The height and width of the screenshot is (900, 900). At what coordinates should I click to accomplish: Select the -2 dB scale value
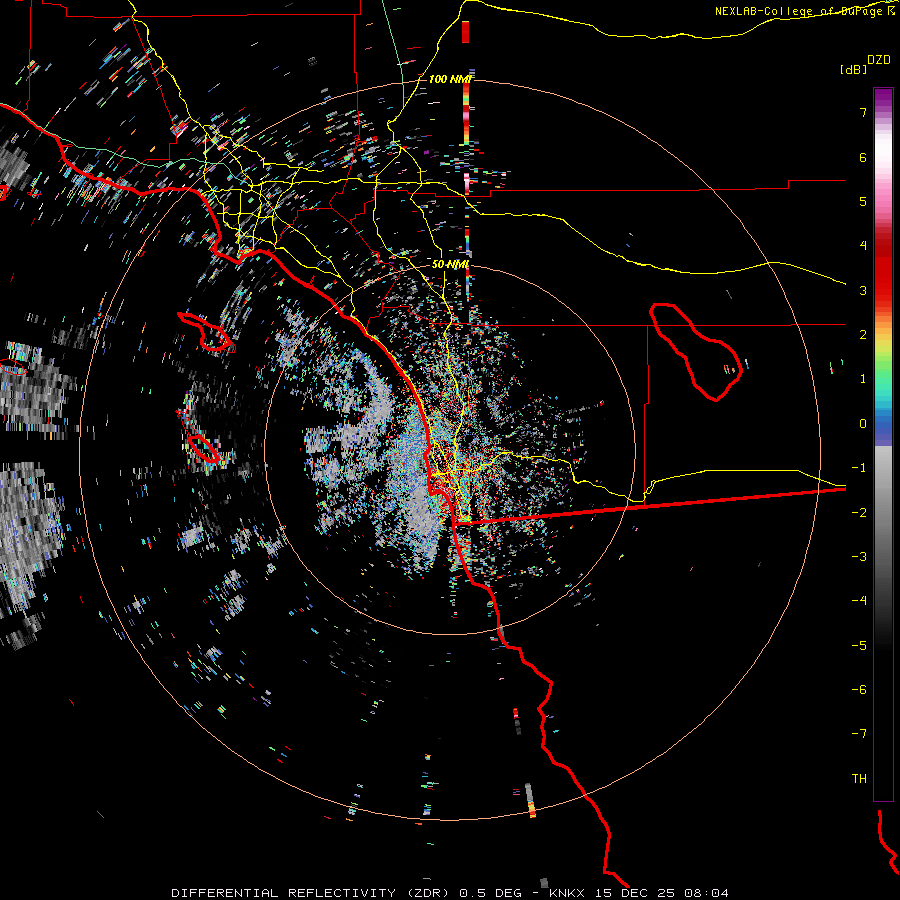coord(859,513)
